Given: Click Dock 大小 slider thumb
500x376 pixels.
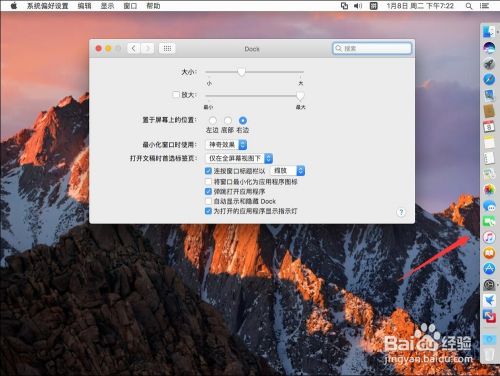Looking at the screenshot, I should pos(241,72).
